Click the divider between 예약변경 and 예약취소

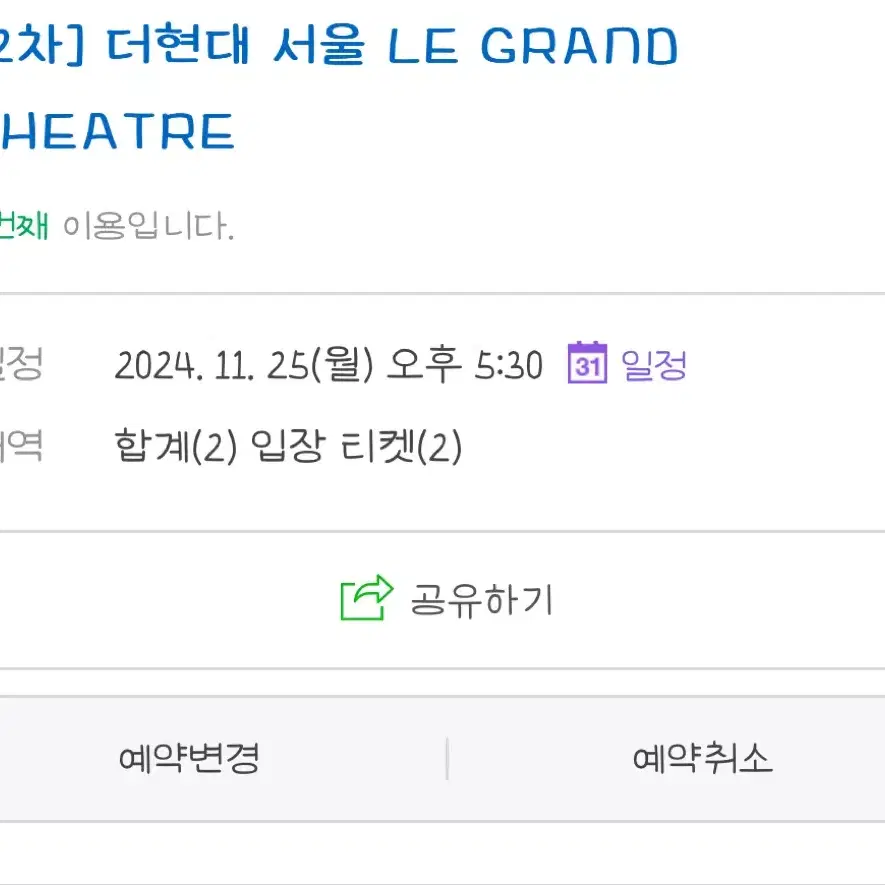[447, 758]
